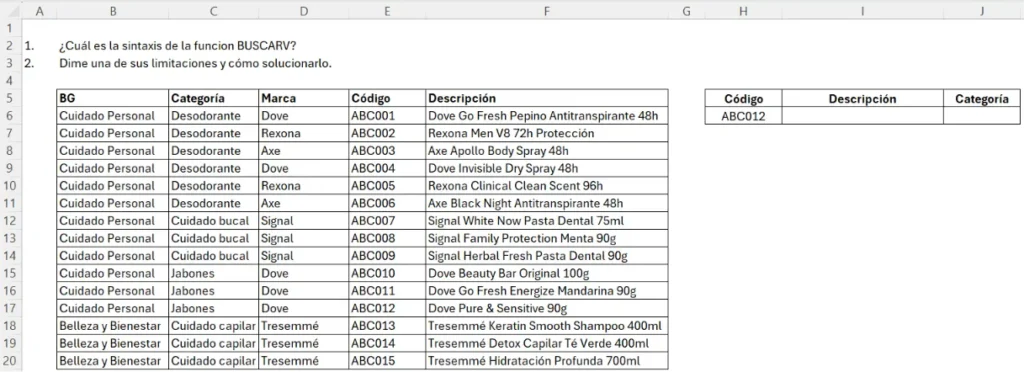Click the Descripción header in column I
The image size is (1024, 372).
point(862,99)
